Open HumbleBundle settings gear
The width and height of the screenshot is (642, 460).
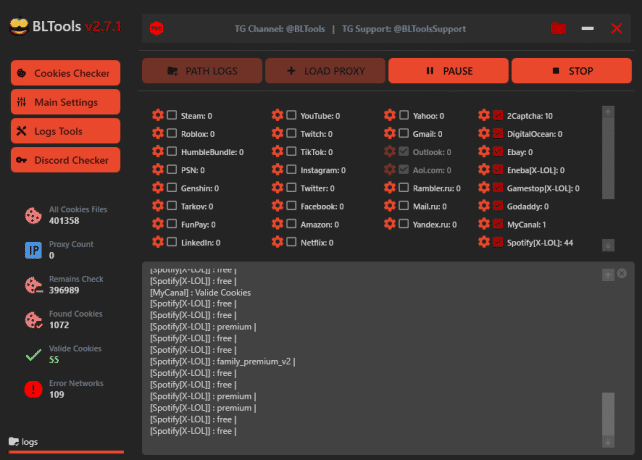pos(158,151)
